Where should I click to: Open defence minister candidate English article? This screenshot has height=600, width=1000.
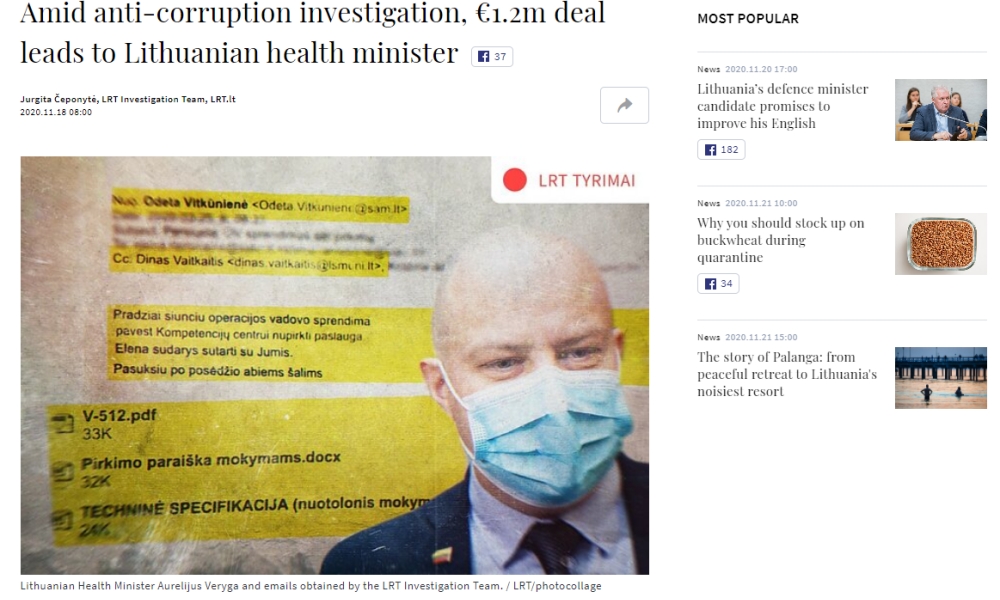pyautogui.click(x=783, y=106)
